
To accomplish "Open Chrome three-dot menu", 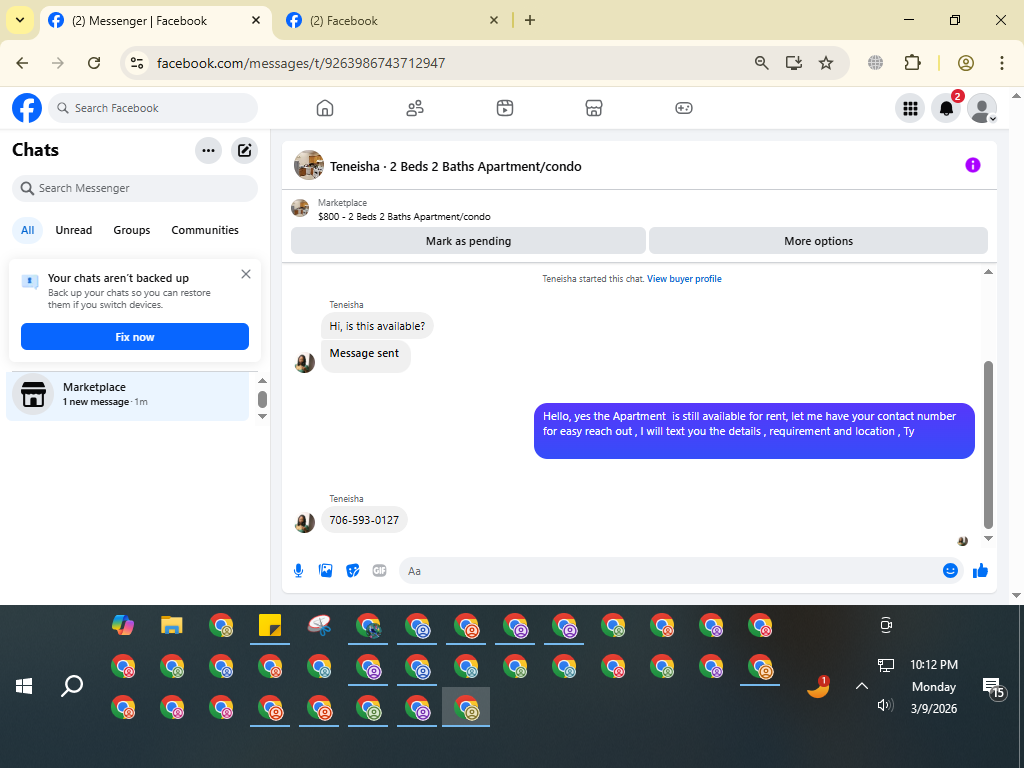I will tap(1002, 63).
